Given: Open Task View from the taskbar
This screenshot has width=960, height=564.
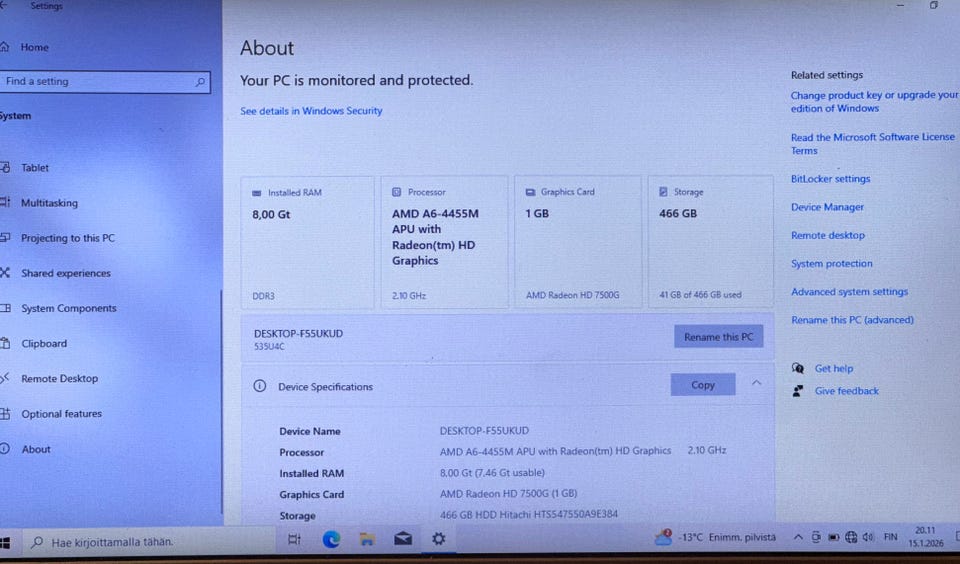Looking at the screenshot, I should (x=294, y=540).
